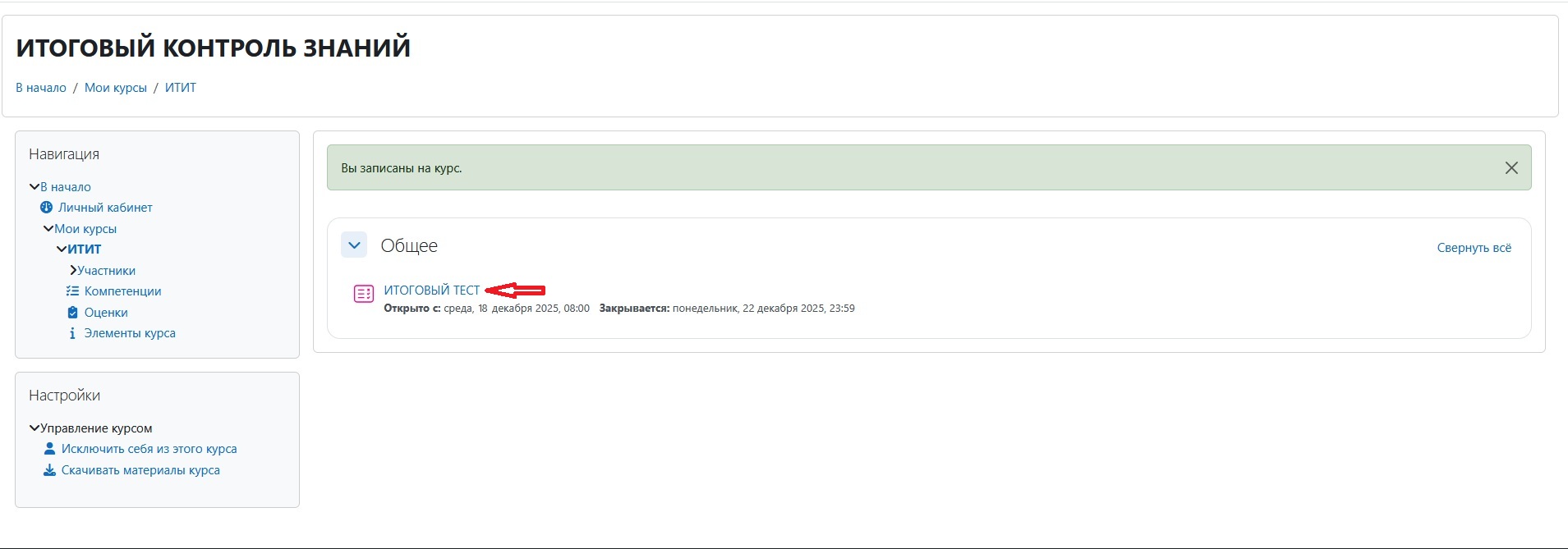The width and height of the screenshot is (1568, 549).
Task: Dismiss the 'Вы записаны на курс' notification
Action: pos(1511,168)
